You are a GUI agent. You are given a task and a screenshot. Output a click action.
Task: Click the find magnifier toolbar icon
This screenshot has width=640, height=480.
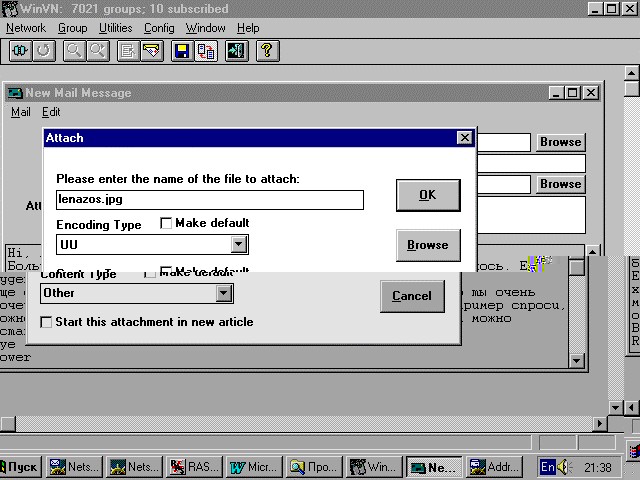pyautogui.click(x=73, y=50)
